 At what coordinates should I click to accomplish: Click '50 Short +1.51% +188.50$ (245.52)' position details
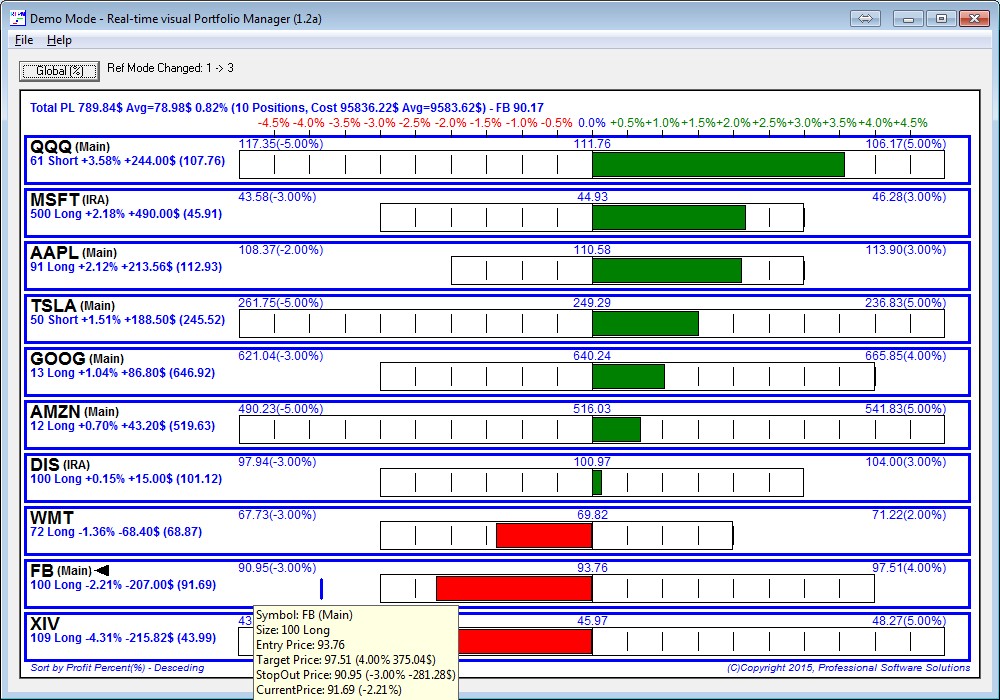click(x=128, y=319)
